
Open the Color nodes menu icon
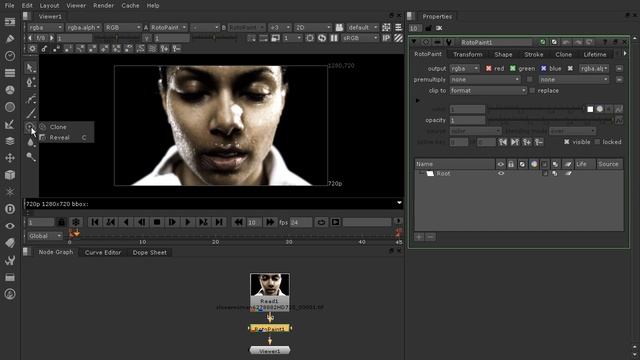[10, 90]
